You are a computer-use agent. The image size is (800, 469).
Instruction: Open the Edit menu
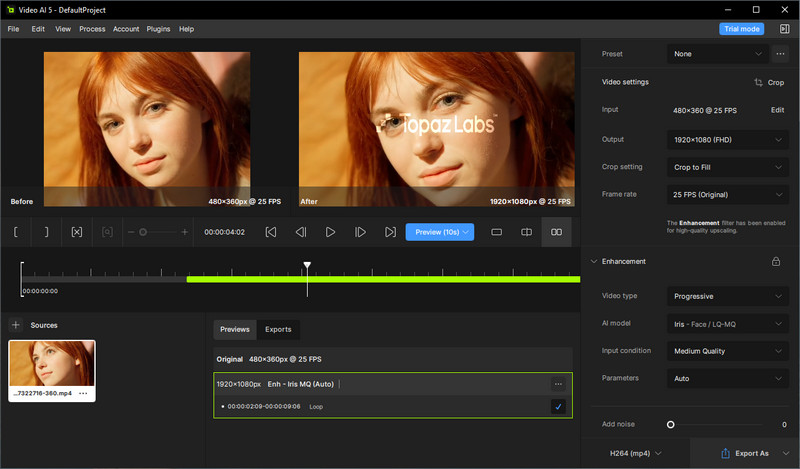38,29
